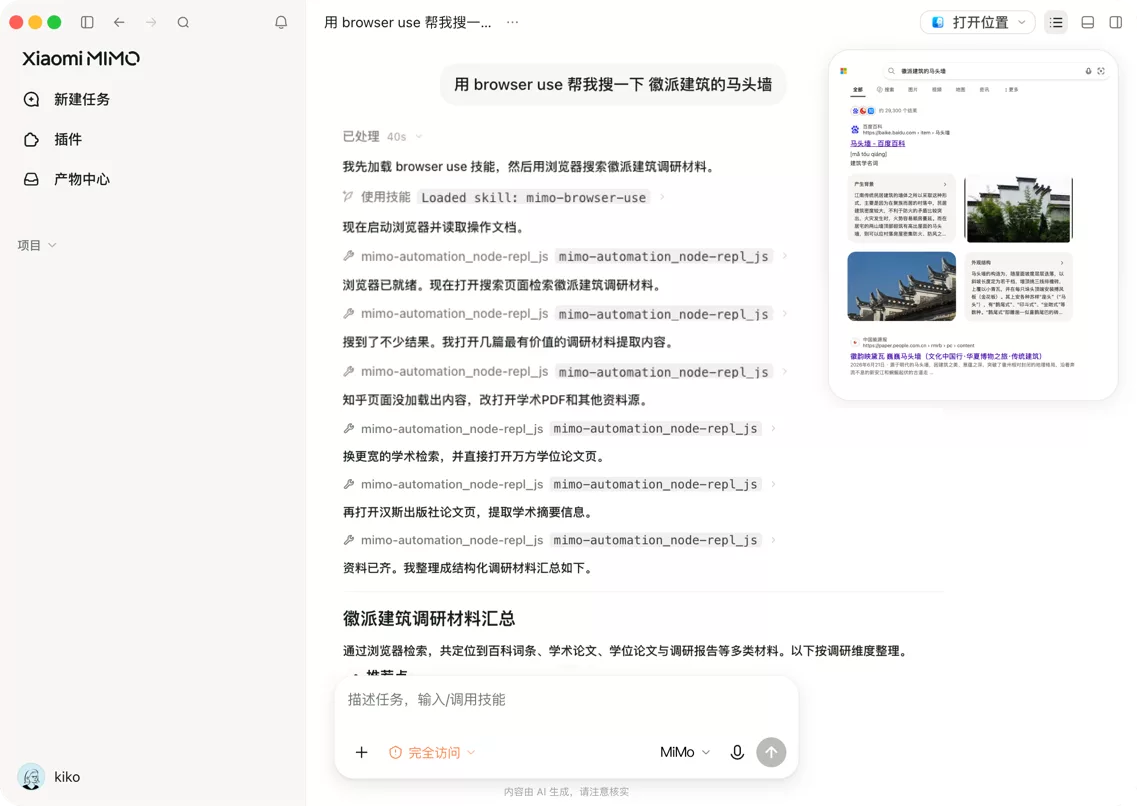
Task: Click the conversation title 用 browser use 帮我搜一
Action: coord(408,22)
